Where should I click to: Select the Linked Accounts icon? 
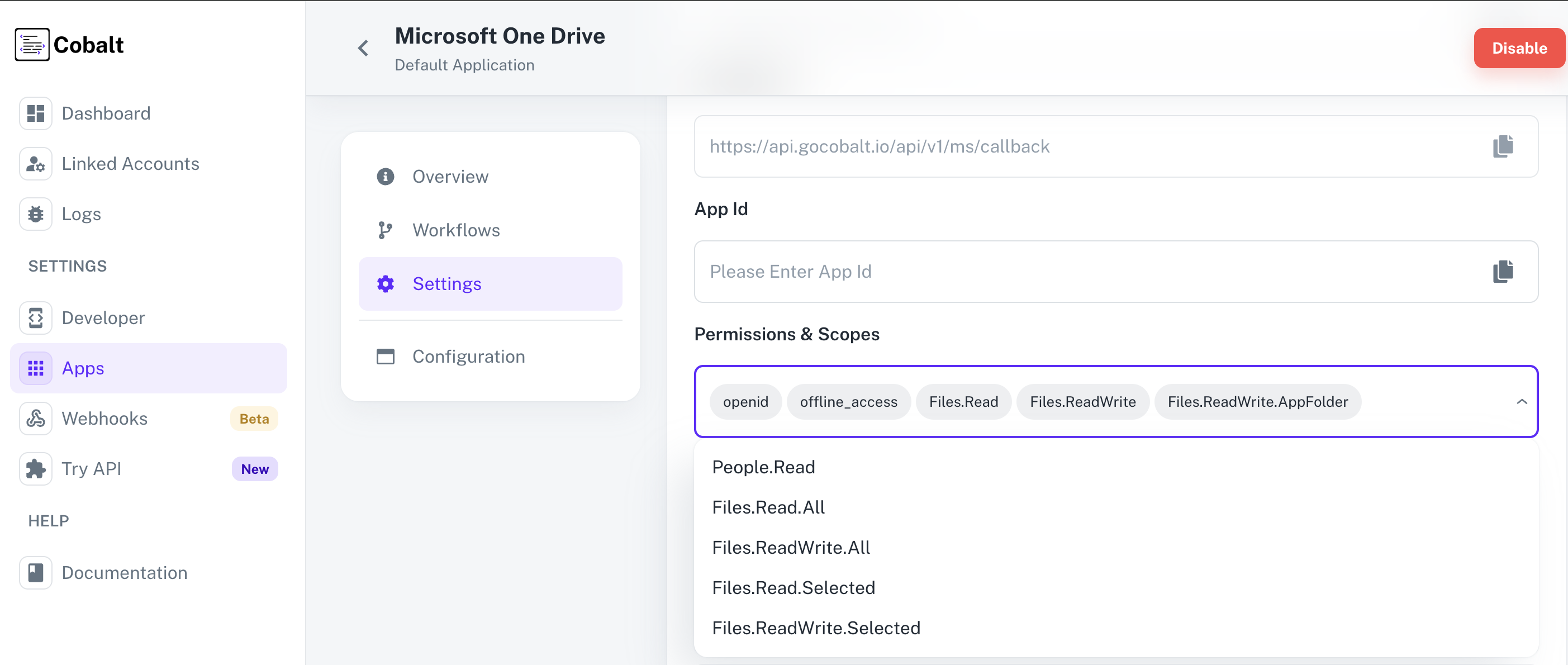[35, 163]
